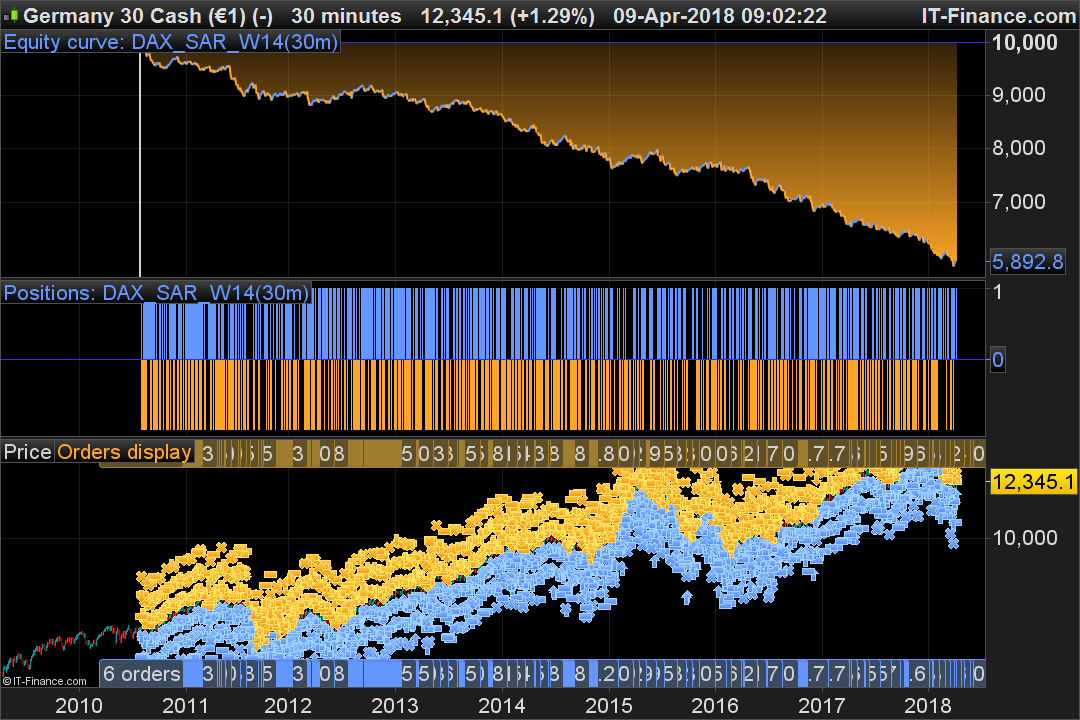1080x720 pixels.
Task: Click the 2015 label on time axis
Action: pyautogui.click(x=608, y=706)
